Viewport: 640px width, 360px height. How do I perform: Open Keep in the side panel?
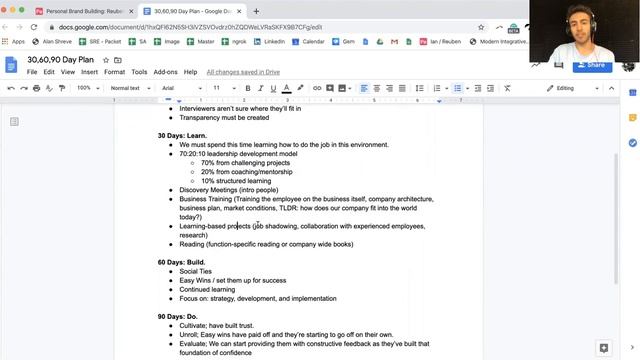tap(632, 118)
